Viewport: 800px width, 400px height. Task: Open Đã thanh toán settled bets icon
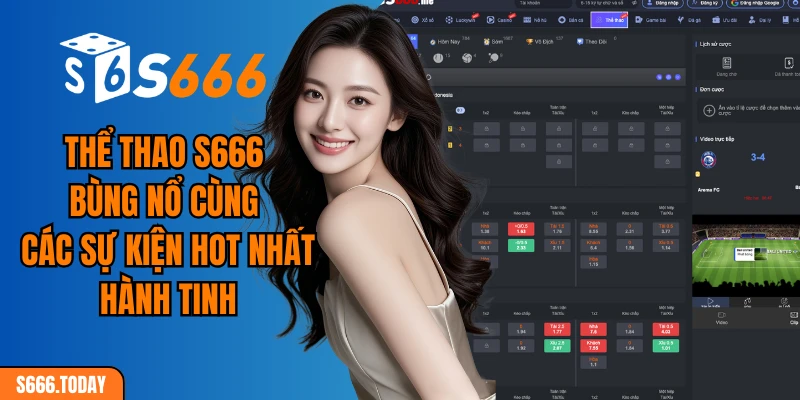(788, 63)
